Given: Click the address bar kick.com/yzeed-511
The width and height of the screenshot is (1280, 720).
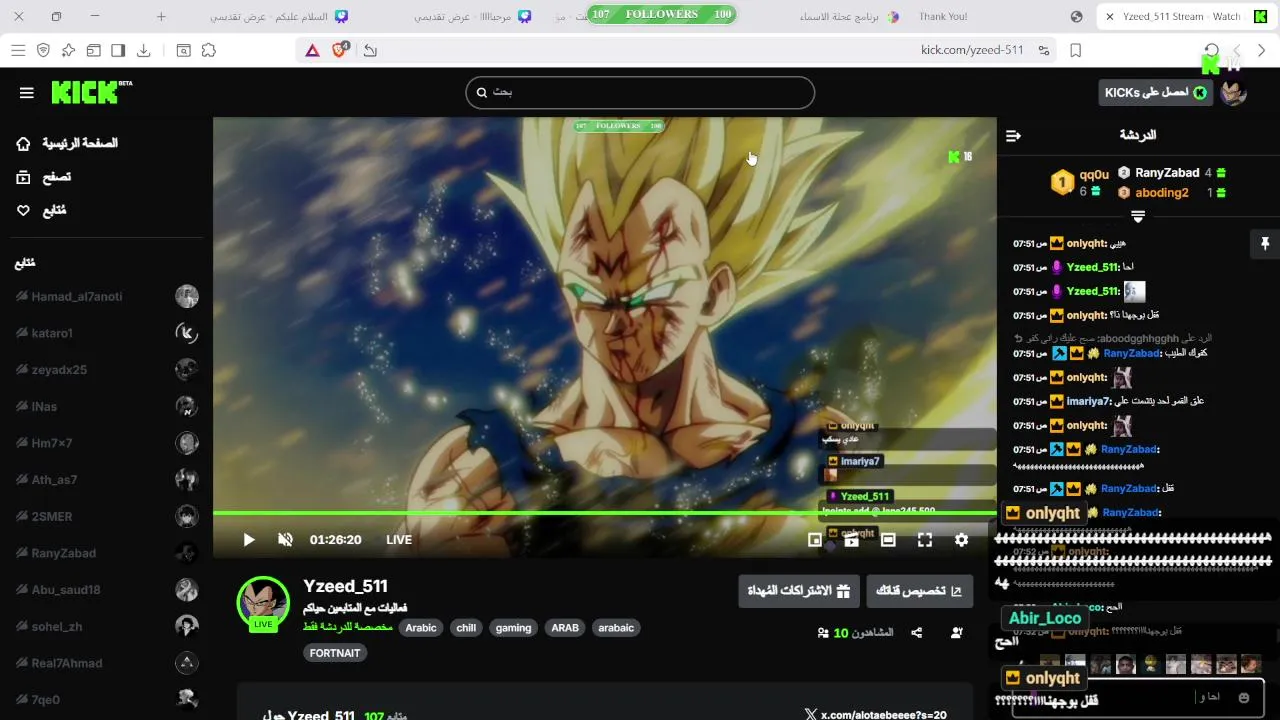Looking at the screenshot, I should 972,50.
